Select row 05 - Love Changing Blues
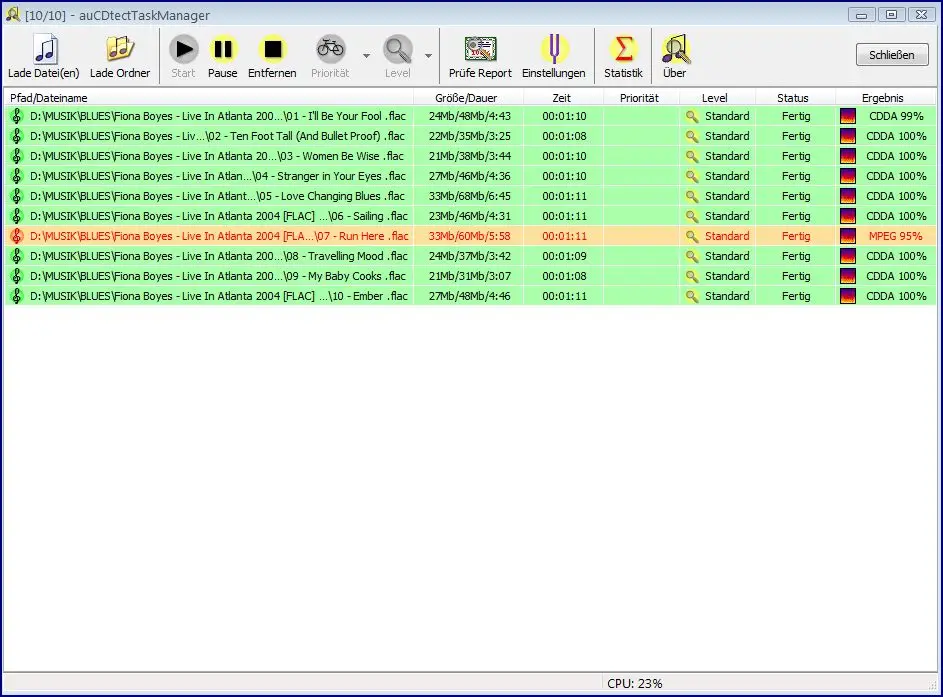Viewport: 943px width, 697px height. (470, 196)
